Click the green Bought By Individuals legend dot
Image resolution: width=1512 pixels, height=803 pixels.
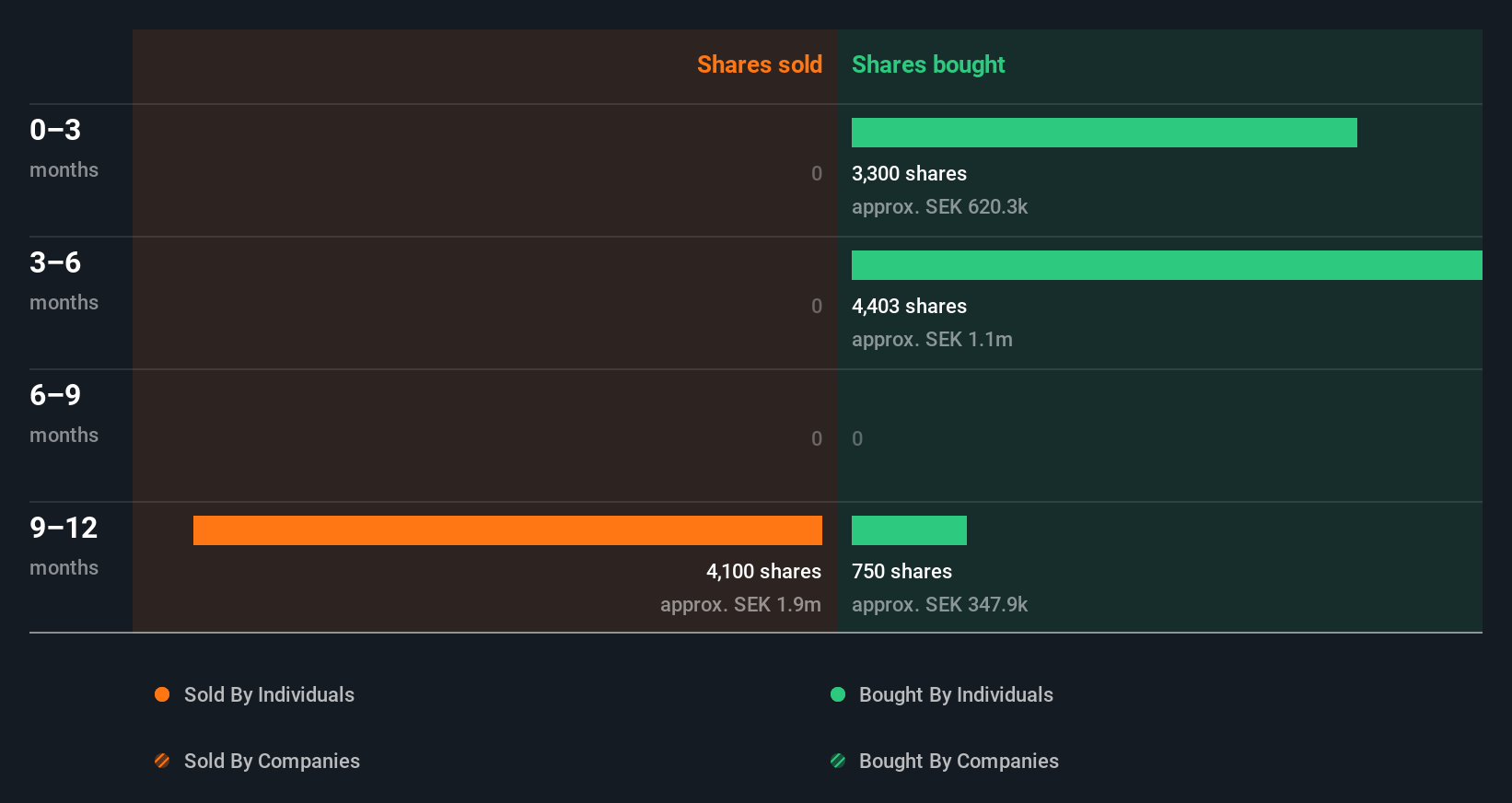point(838,694)
